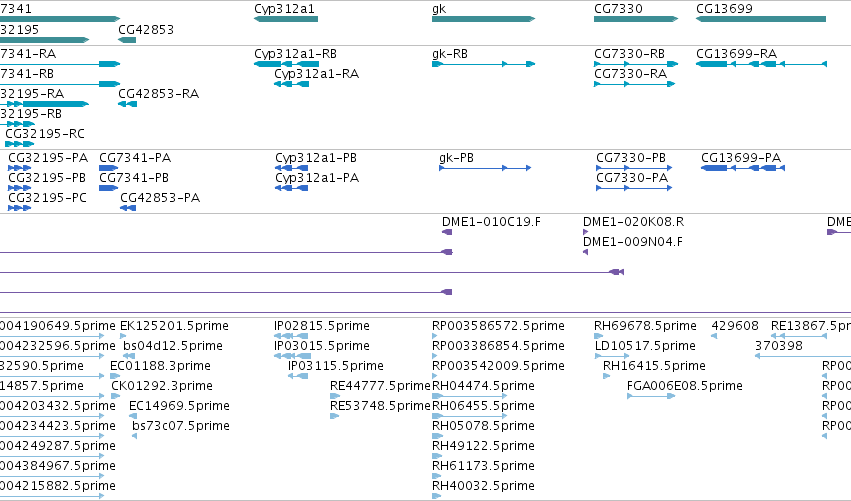Click the DME1-020K08.R marker

pyautogui.click(x=586, y=232)
